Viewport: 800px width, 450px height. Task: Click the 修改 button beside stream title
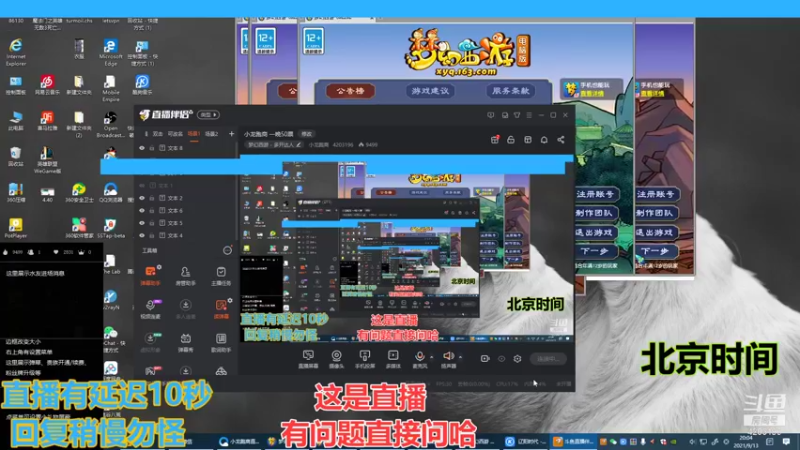point(306,134)
